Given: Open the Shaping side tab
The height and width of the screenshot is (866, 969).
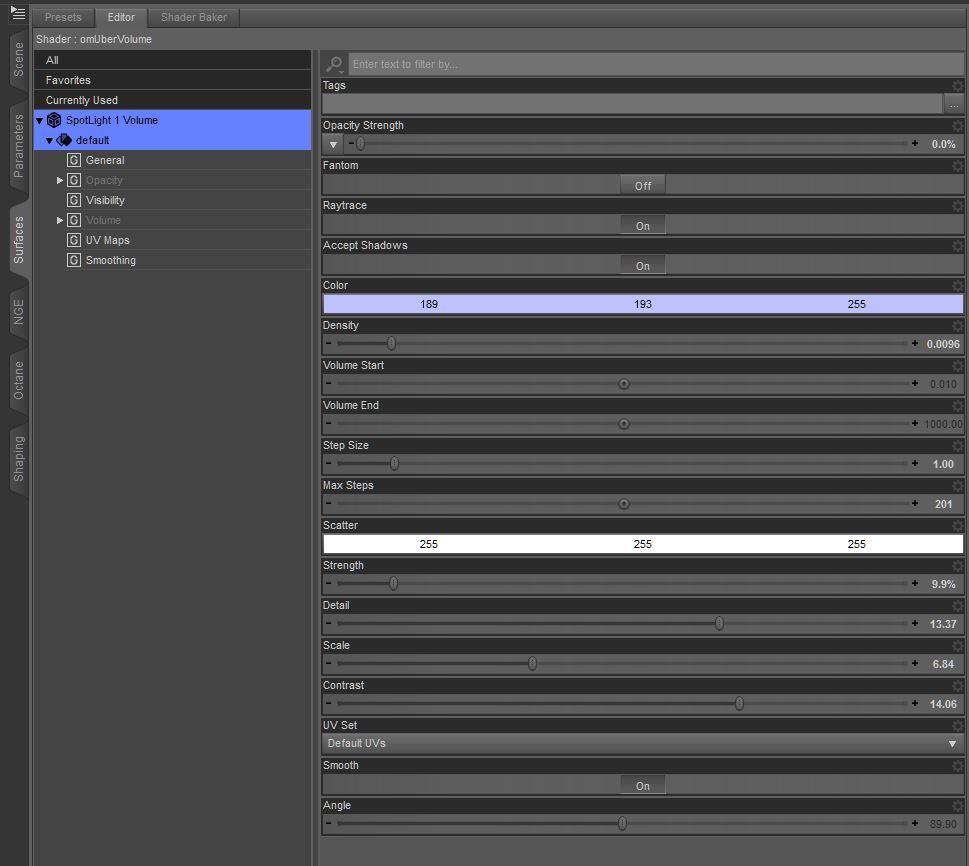Looking at the screenshot, I should point(19,459).
